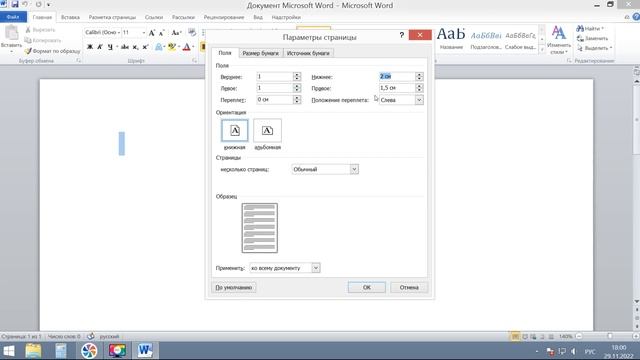This screenshot has height=360, width=640.
Task: Click stepper arrows of Переплет field
Action: tap(297, 100)
